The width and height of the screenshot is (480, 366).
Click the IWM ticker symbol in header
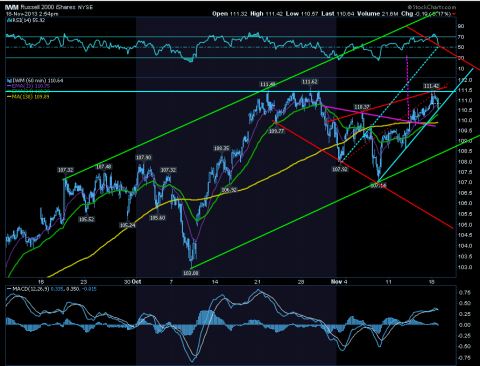click(x=12, y=7)
